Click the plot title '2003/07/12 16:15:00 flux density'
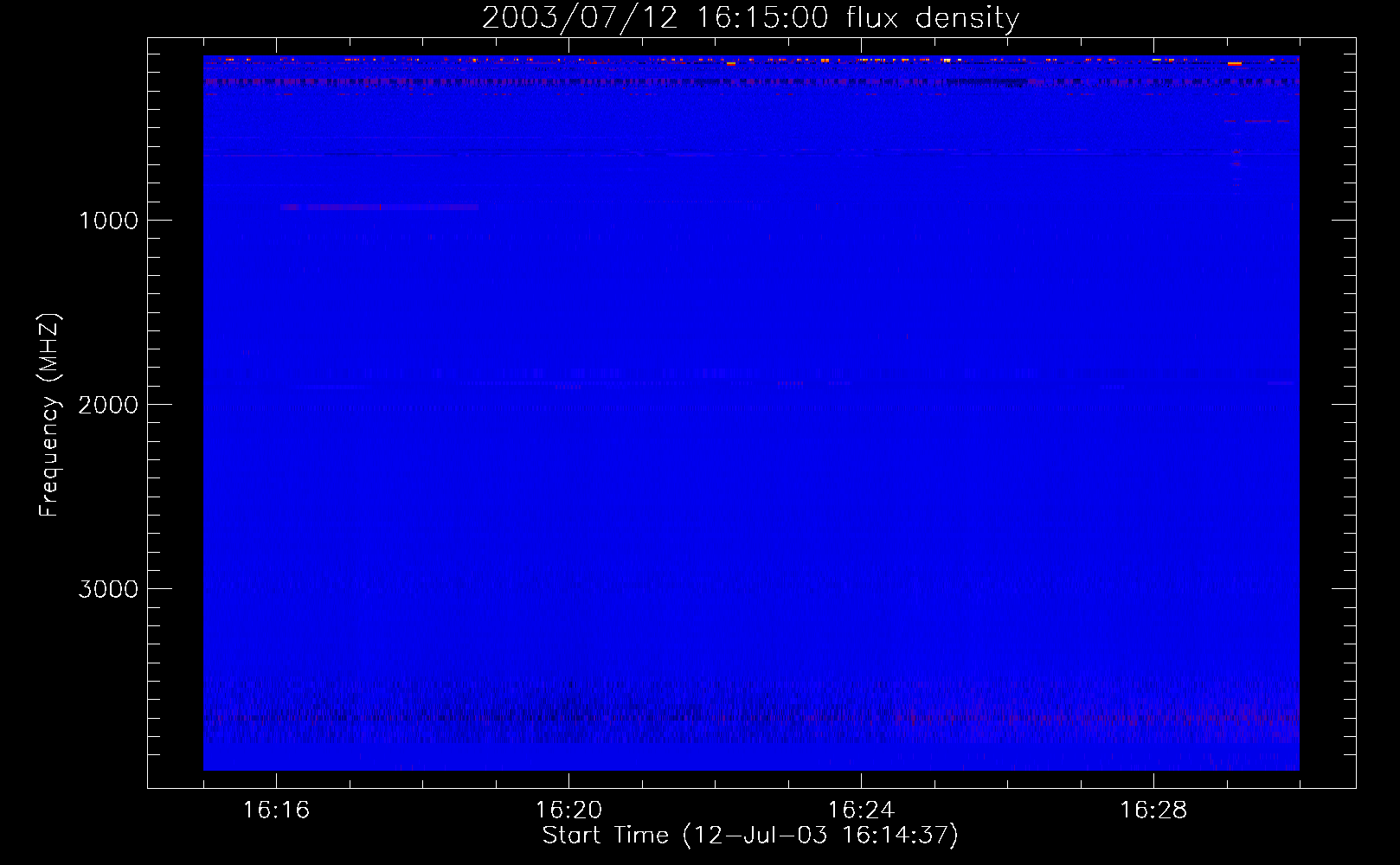 click(x=750, y=17)
